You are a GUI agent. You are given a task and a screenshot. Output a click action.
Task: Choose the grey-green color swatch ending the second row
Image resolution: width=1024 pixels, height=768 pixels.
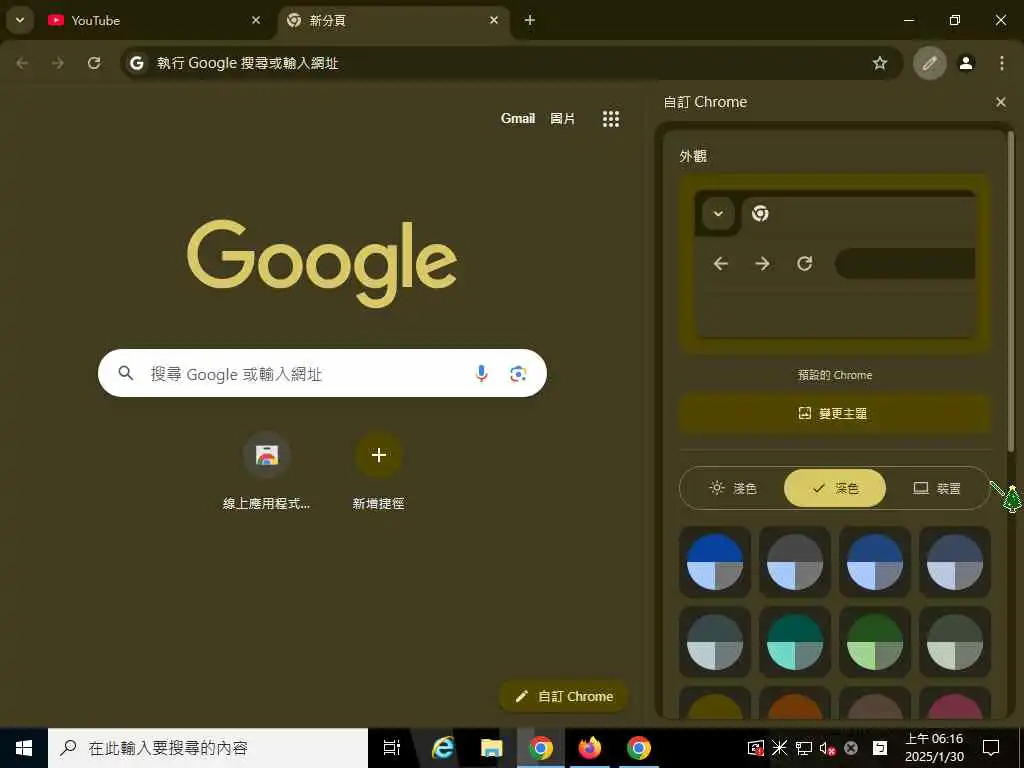click(x=955, y=642)
